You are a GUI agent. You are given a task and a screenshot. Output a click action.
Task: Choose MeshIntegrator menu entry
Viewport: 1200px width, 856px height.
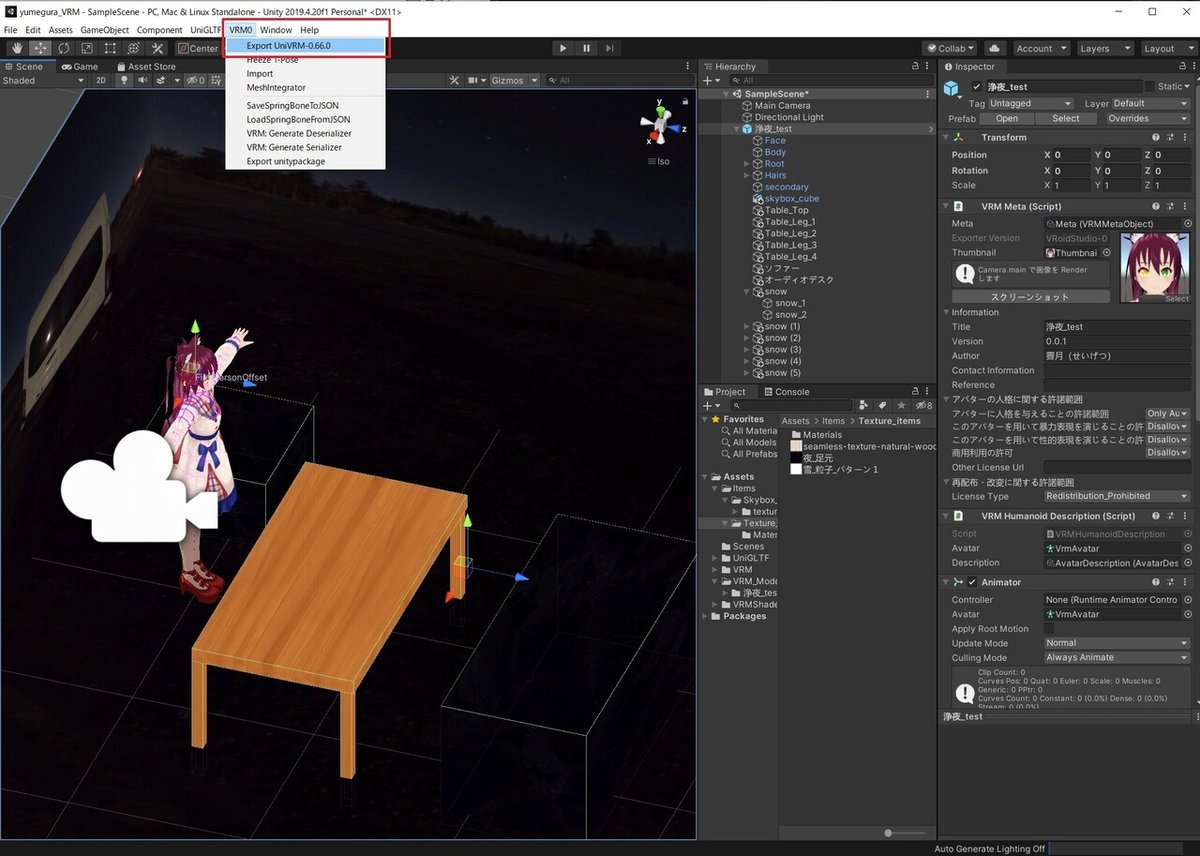276,88
